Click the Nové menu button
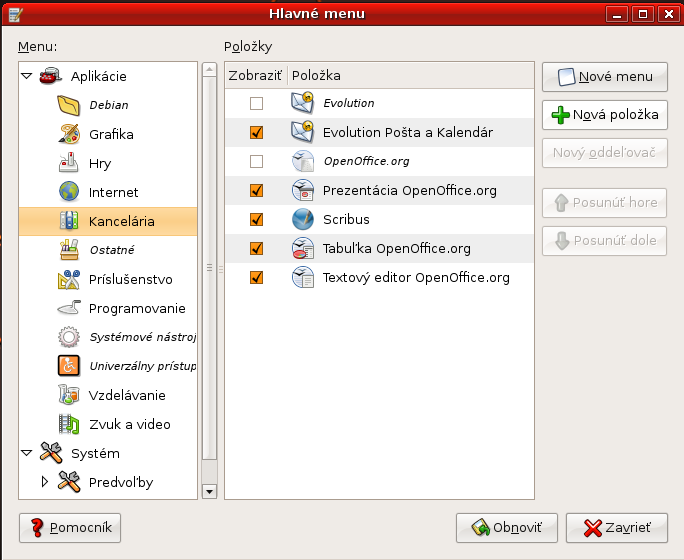 click(605, 77)
